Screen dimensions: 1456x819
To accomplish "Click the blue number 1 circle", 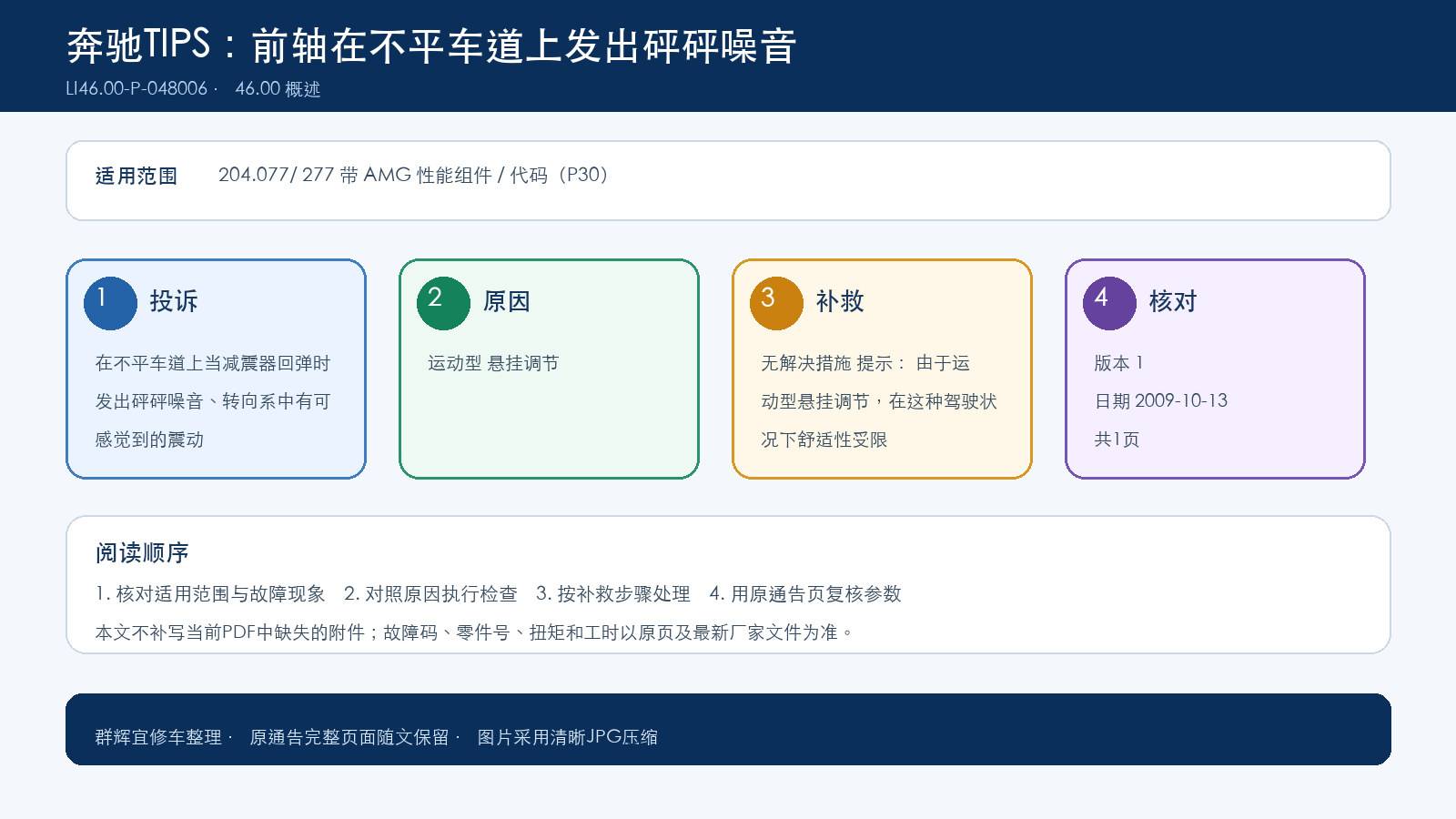I will 110,303.
